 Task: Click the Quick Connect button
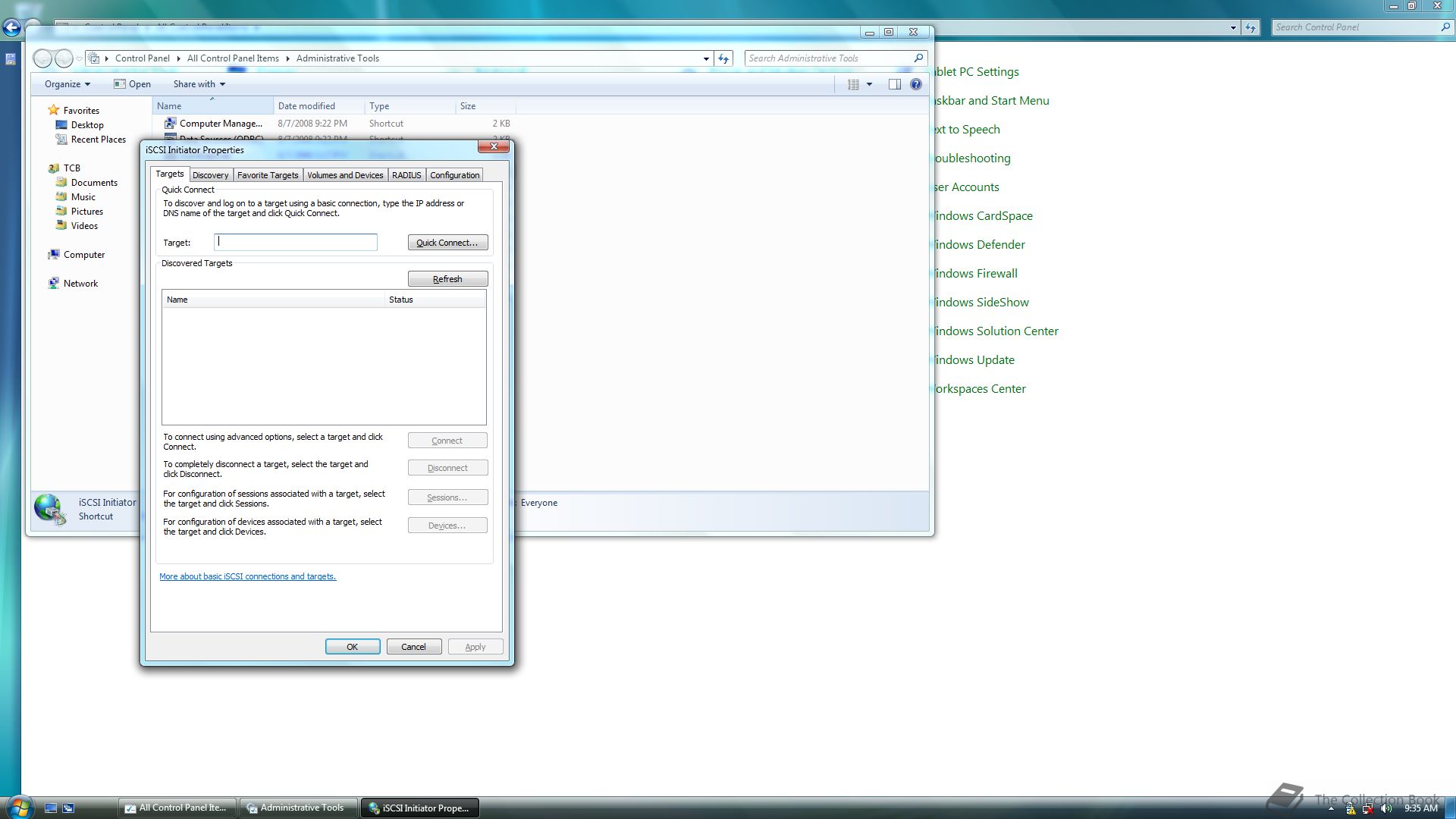pyautogui.click(x=447, y=243)
